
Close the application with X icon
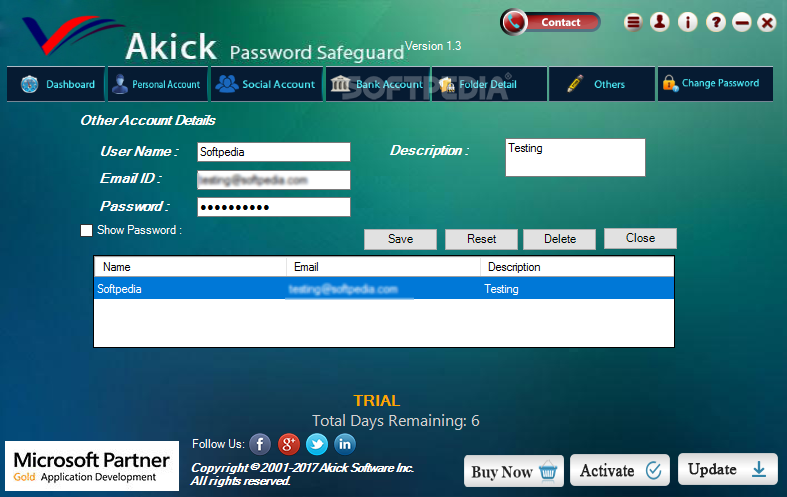767,22
